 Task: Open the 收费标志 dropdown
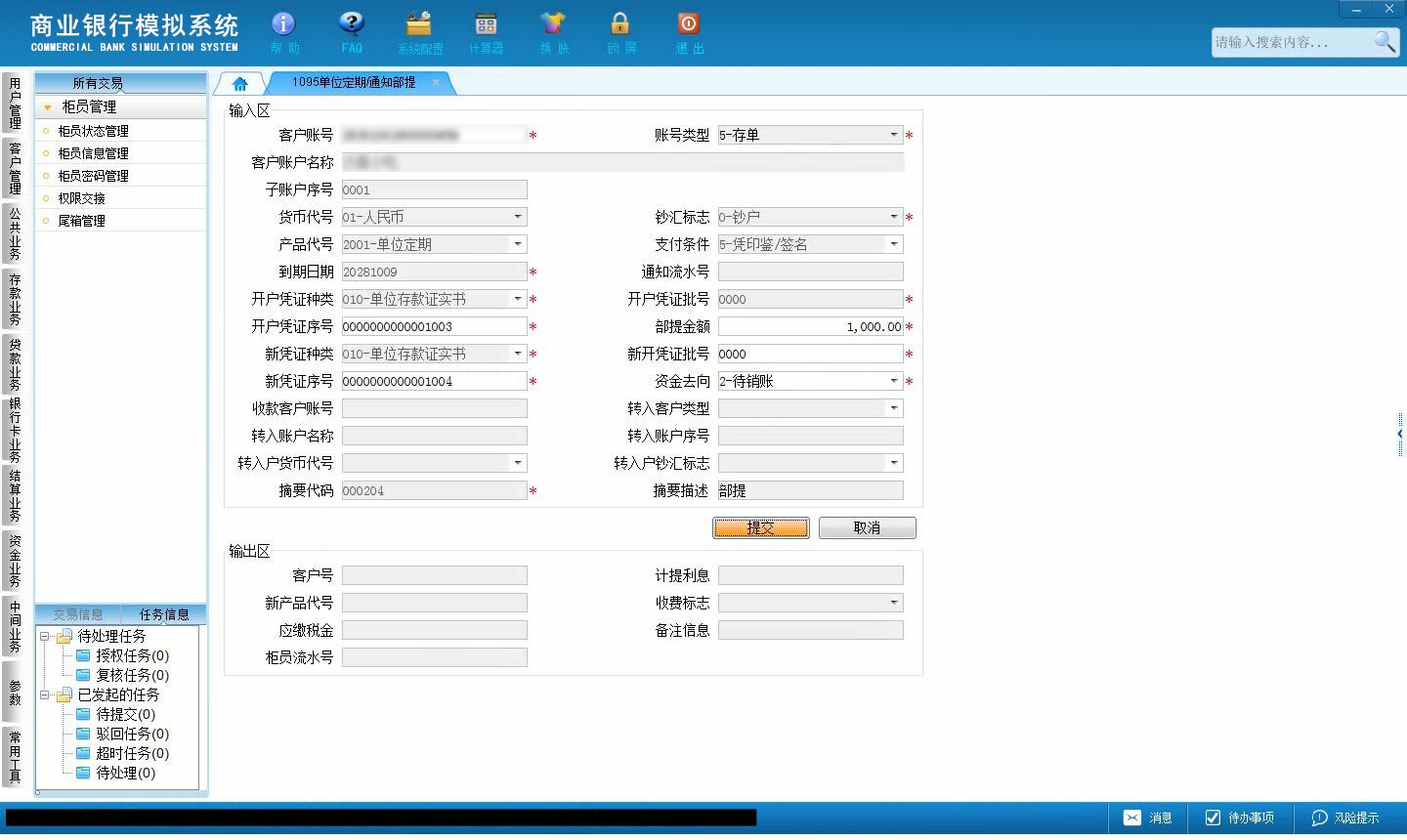pos(893,603)
